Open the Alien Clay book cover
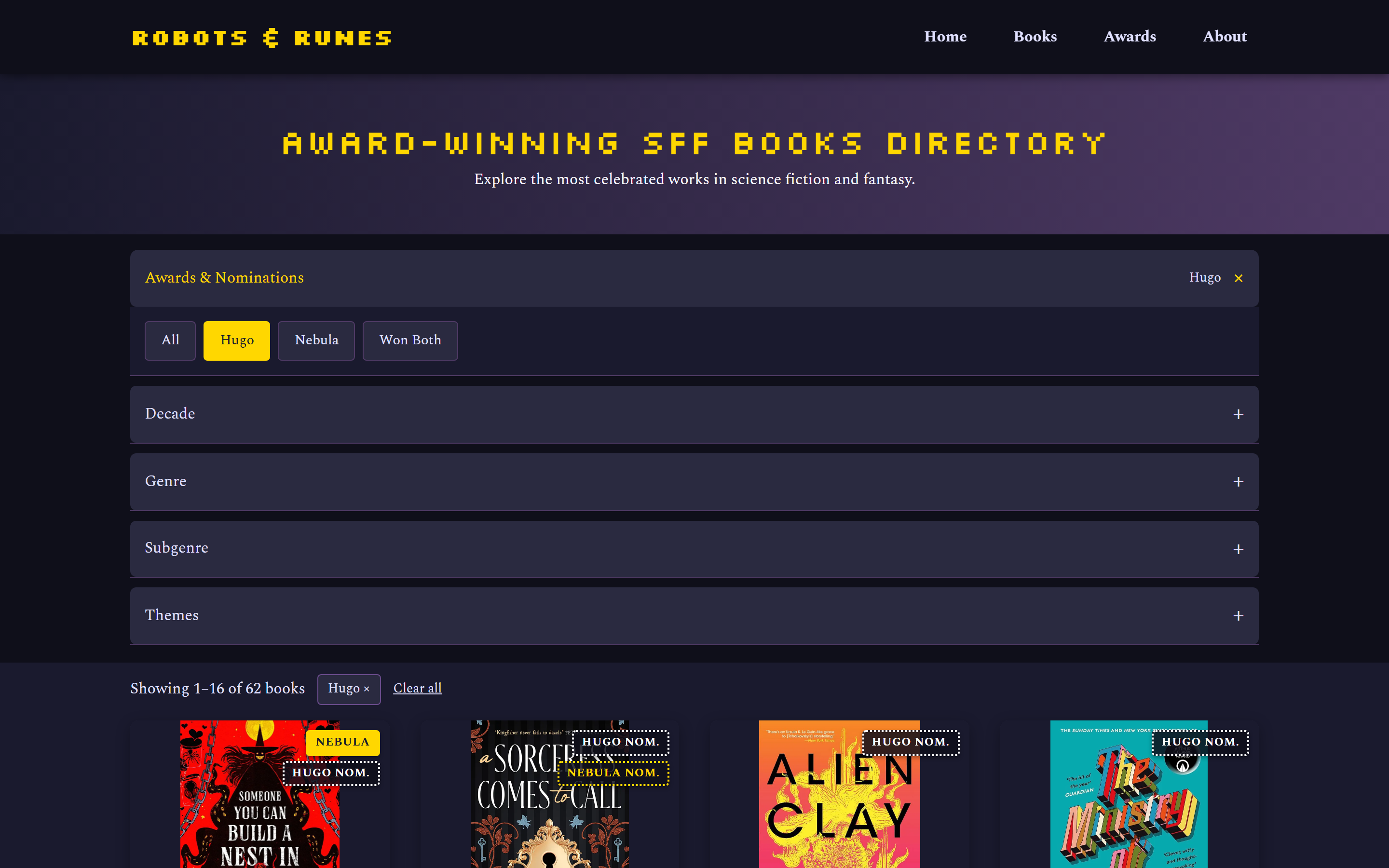 839,795
